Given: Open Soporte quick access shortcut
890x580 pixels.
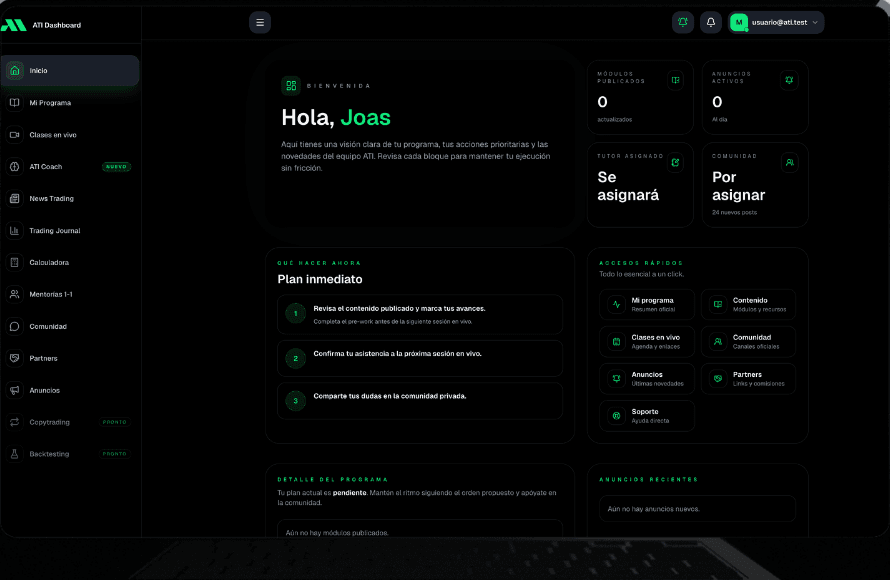Looking at the screenshot, I should [x=647, y=416].
